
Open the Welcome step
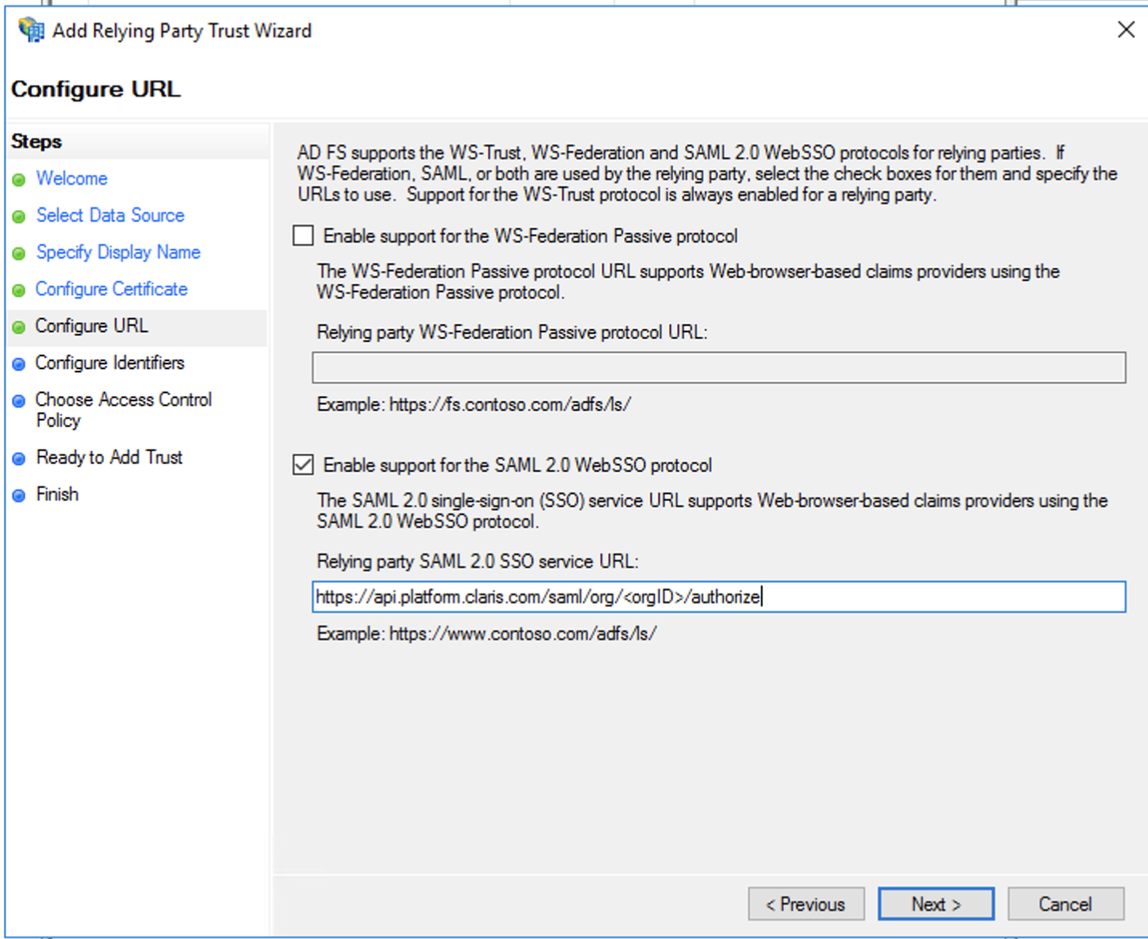(x=71, y=178)
